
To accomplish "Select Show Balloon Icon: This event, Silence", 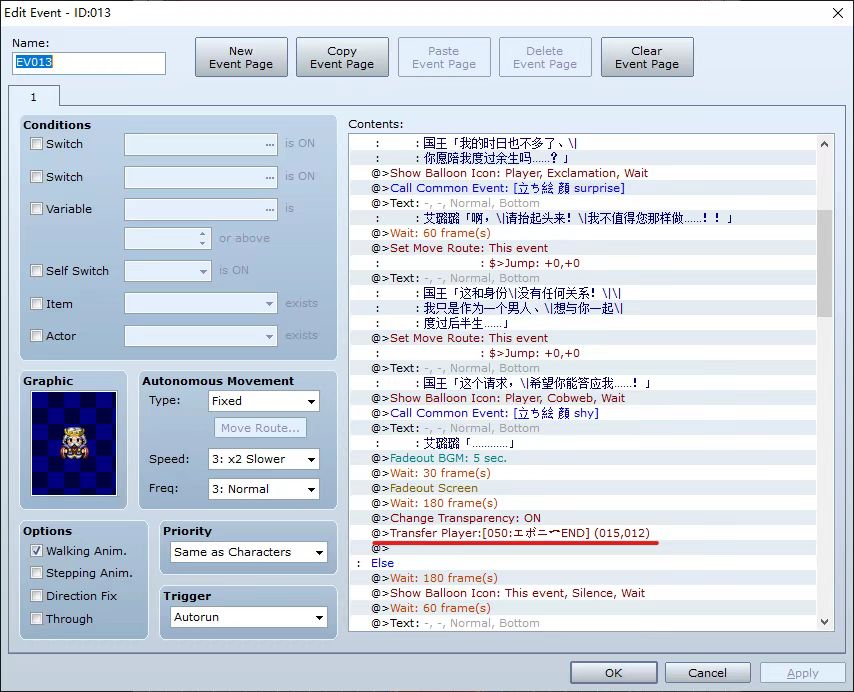I will 583,593.
